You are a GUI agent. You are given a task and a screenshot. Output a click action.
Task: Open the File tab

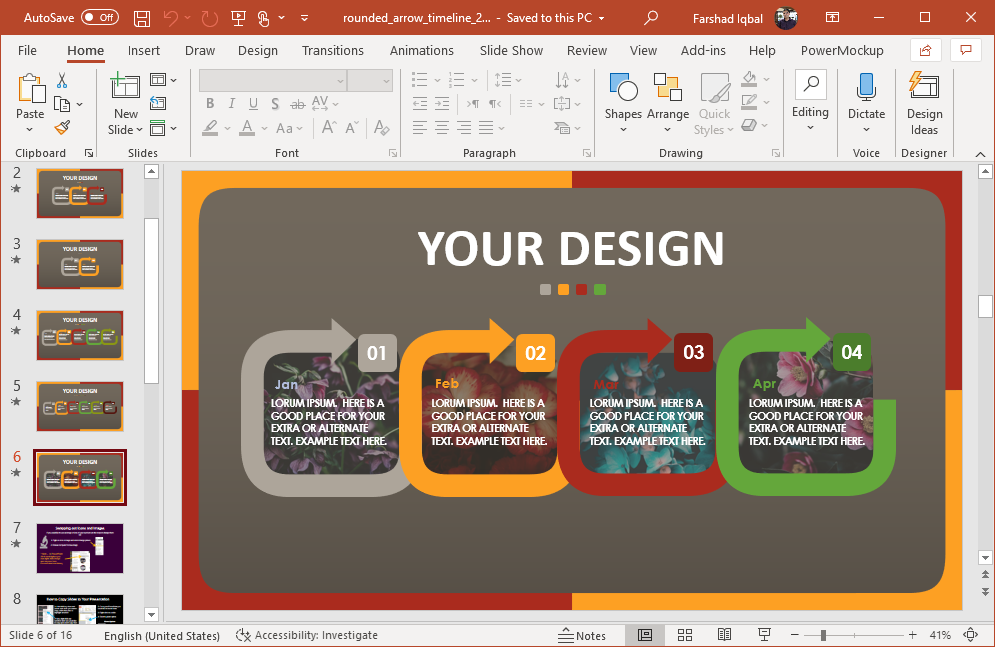point(27,50)
